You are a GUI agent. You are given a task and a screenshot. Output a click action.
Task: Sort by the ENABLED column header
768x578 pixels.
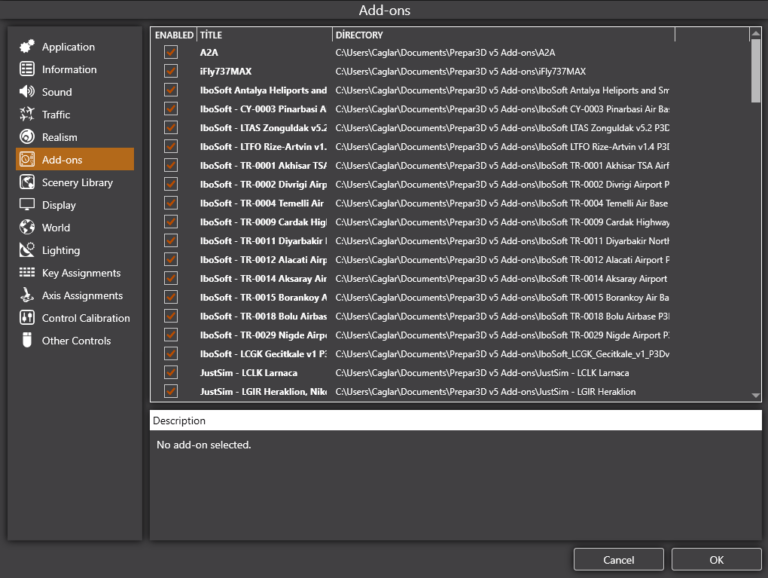(174, 35)
